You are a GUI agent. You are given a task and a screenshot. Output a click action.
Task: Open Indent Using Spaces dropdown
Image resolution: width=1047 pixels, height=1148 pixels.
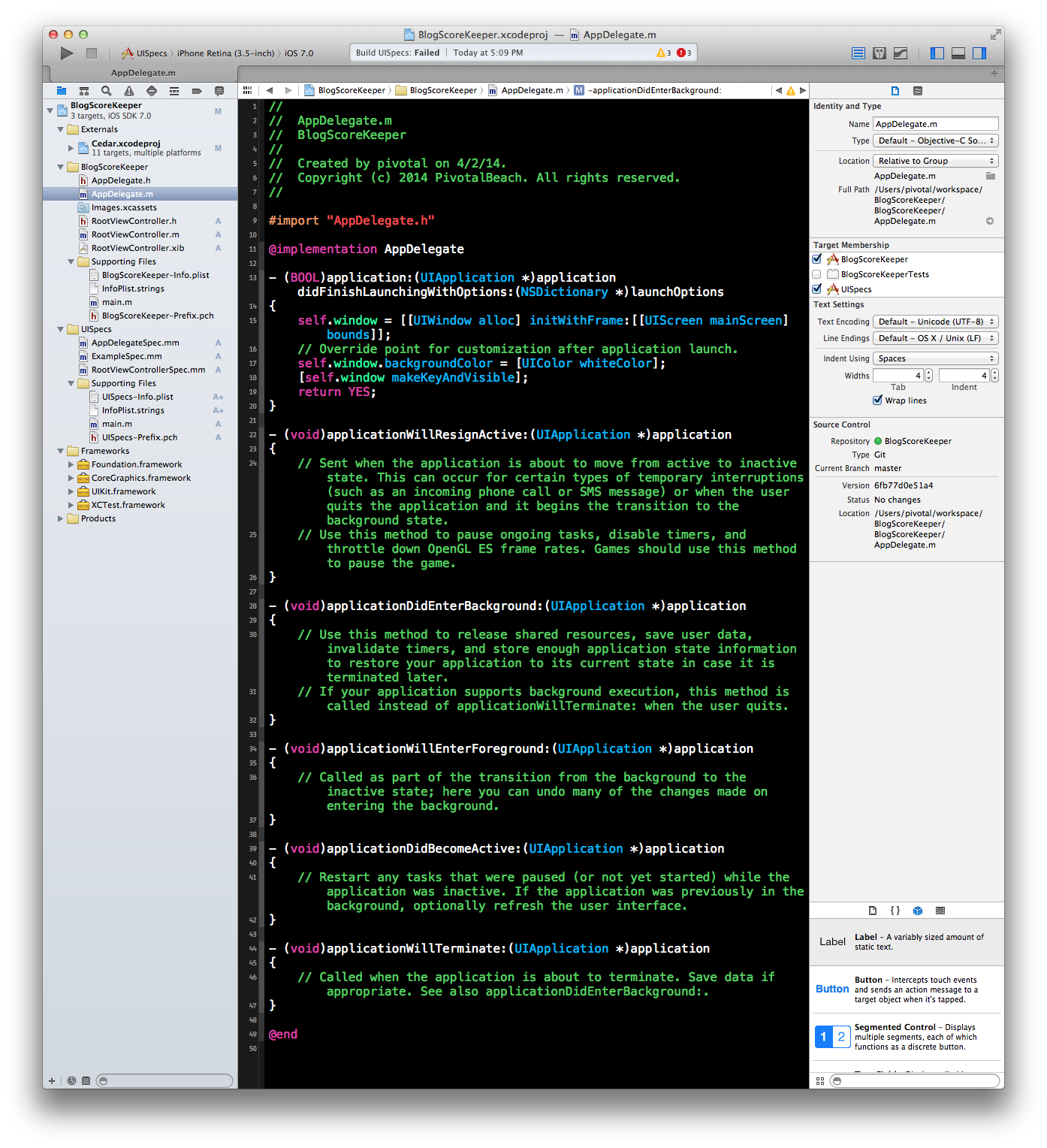936,358
